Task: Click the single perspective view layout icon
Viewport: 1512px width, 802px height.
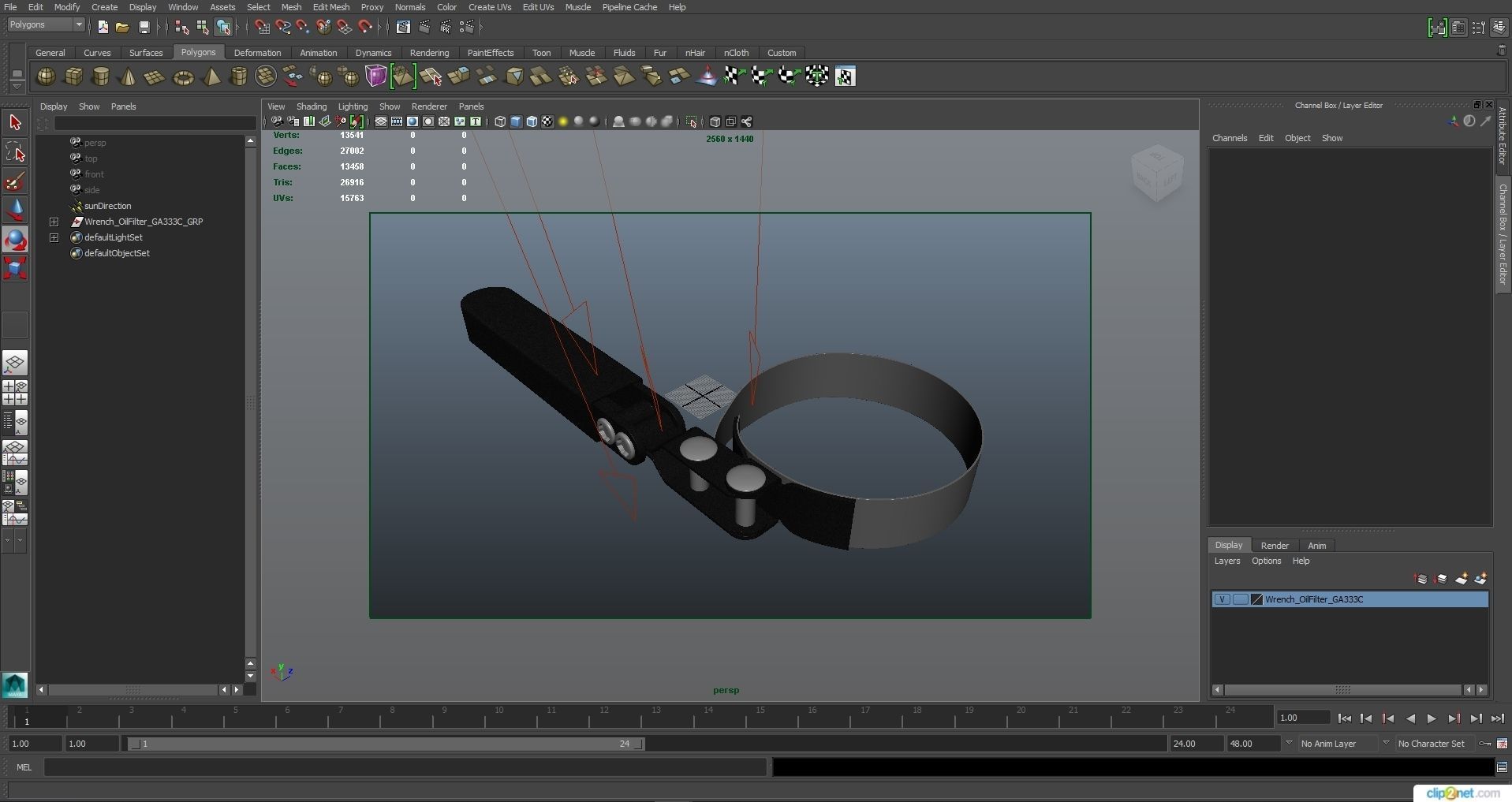Action: 15,363
